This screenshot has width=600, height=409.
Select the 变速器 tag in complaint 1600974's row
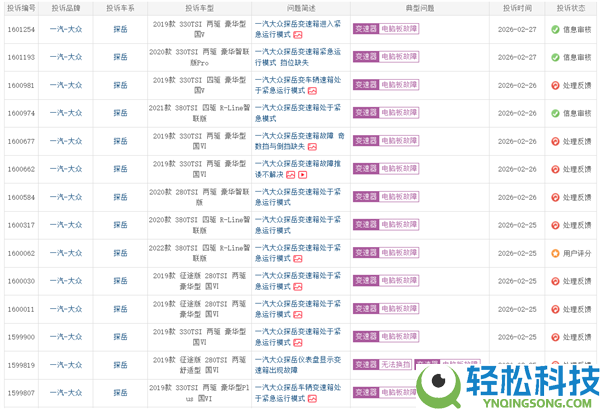click(x=365, y=113)
